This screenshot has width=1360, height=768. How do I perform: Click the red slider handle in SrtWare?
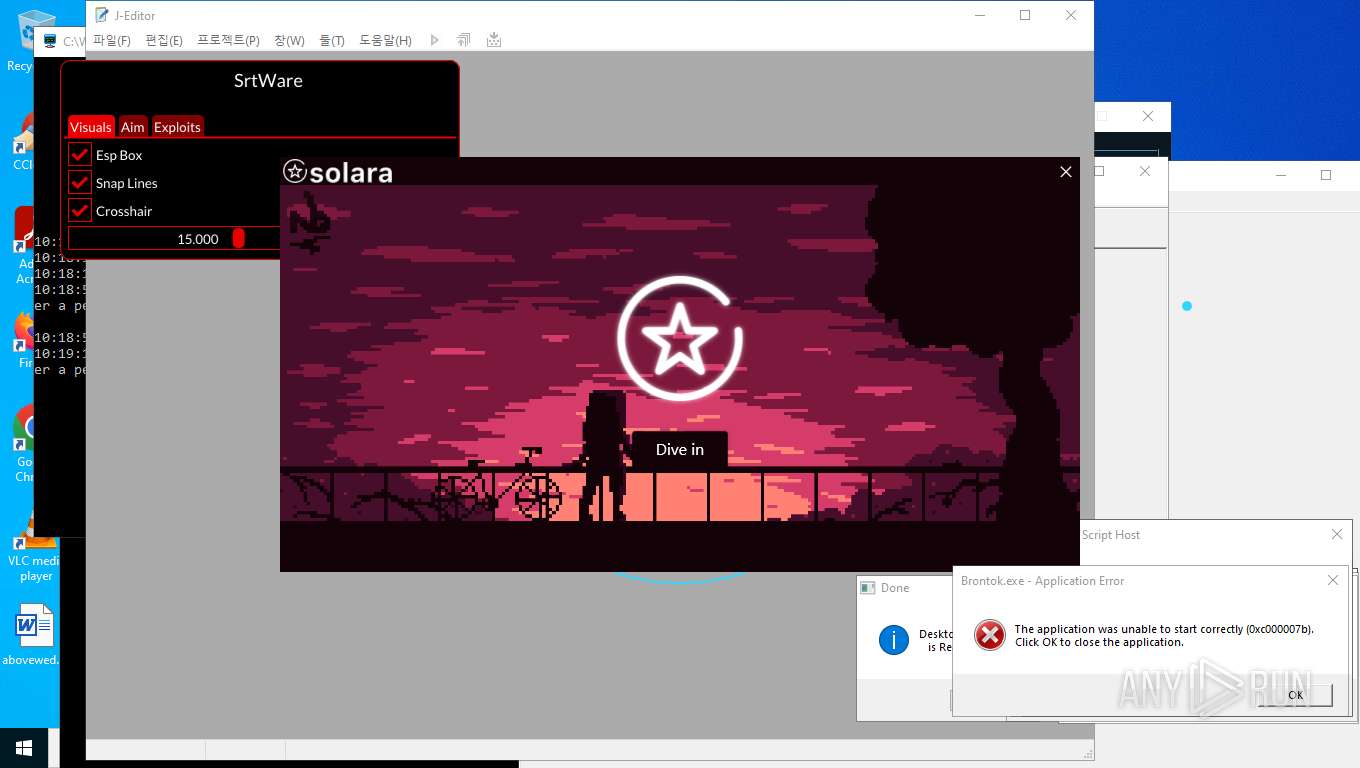(x=238, y=238)
